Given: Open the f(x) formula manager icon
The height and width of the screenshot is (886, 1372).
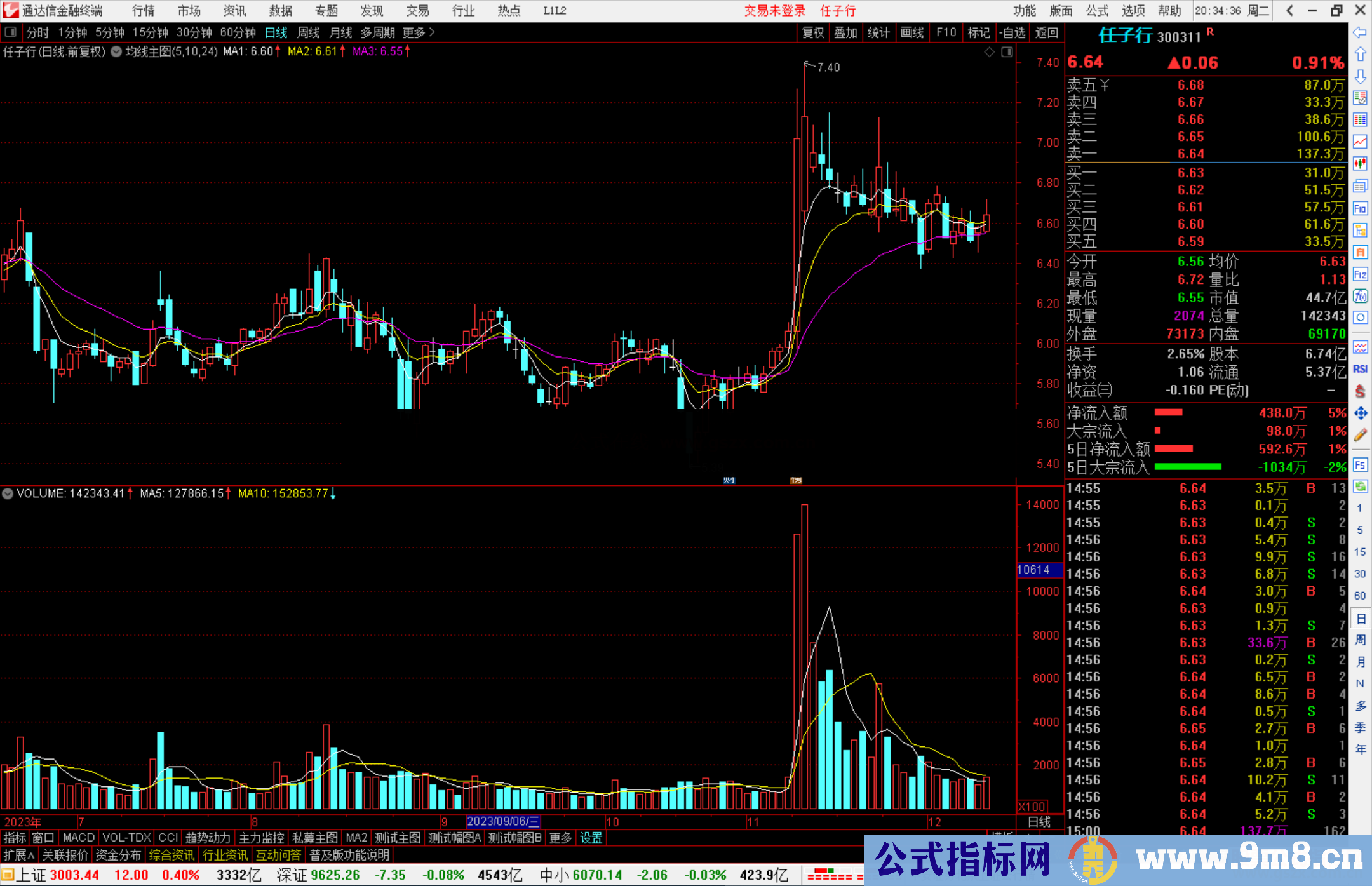Looking at the screenshot, I should (1360, 296).
